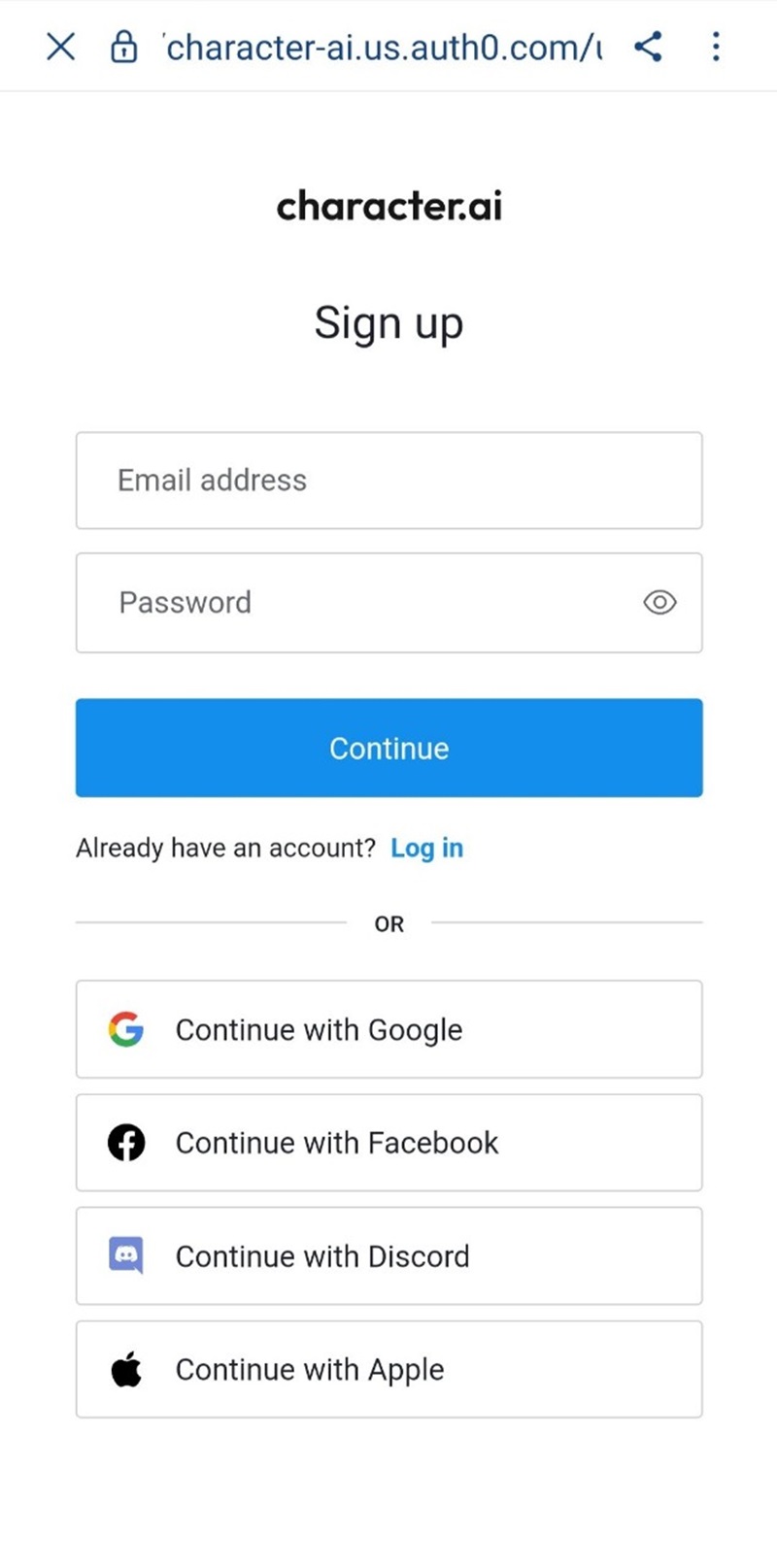Image resolution: width=777 pixels, height=1568 pixels.
Task: Click the share icon in the address bar
Action: pyautogui.click(x=648, y=46)
